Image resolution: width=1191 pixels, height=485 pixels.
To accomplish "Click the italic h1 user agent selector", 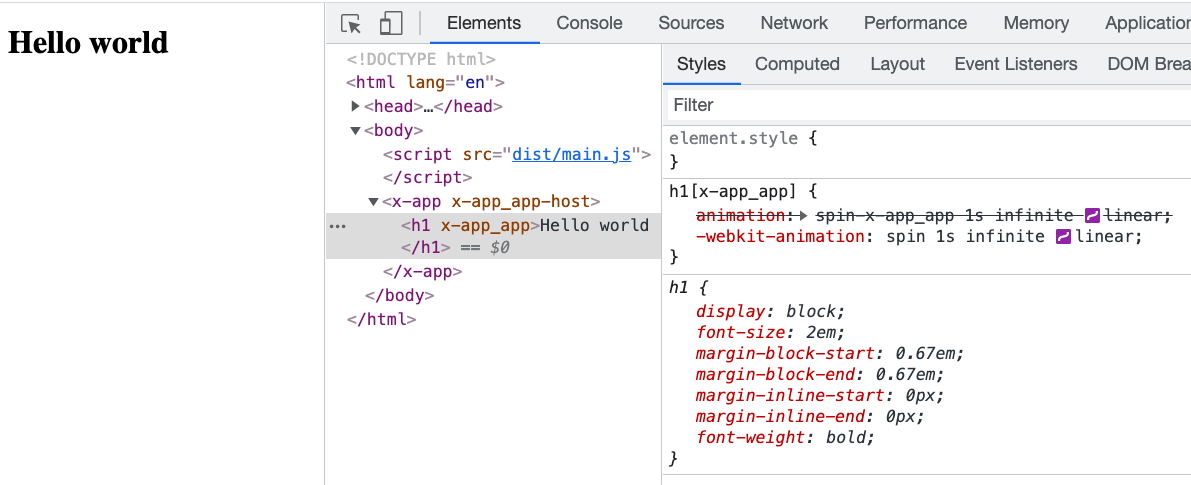I will click(x=678, y=288).
